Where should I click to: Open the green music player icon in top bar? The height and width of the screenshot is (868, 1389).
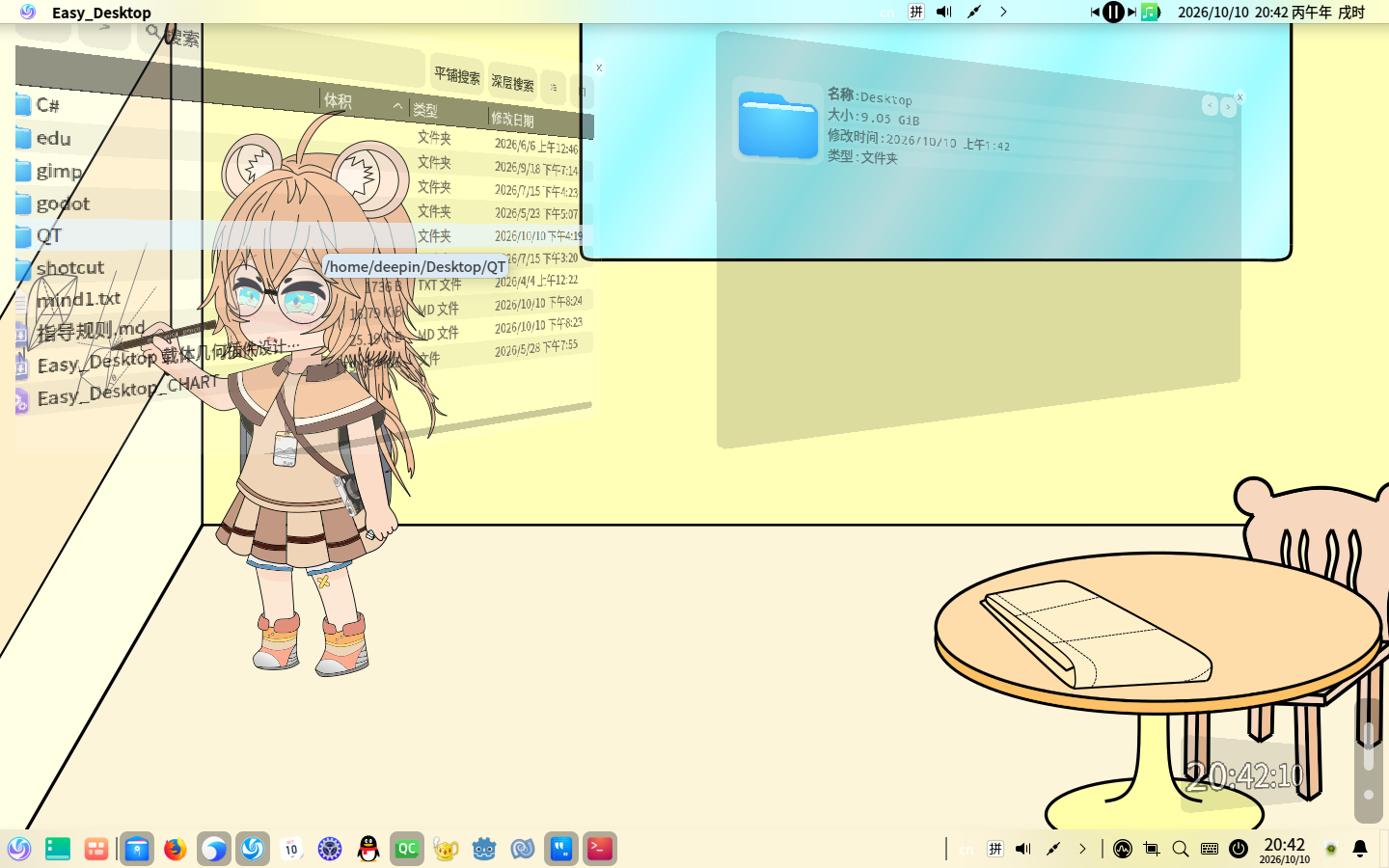click(1151, 12)
